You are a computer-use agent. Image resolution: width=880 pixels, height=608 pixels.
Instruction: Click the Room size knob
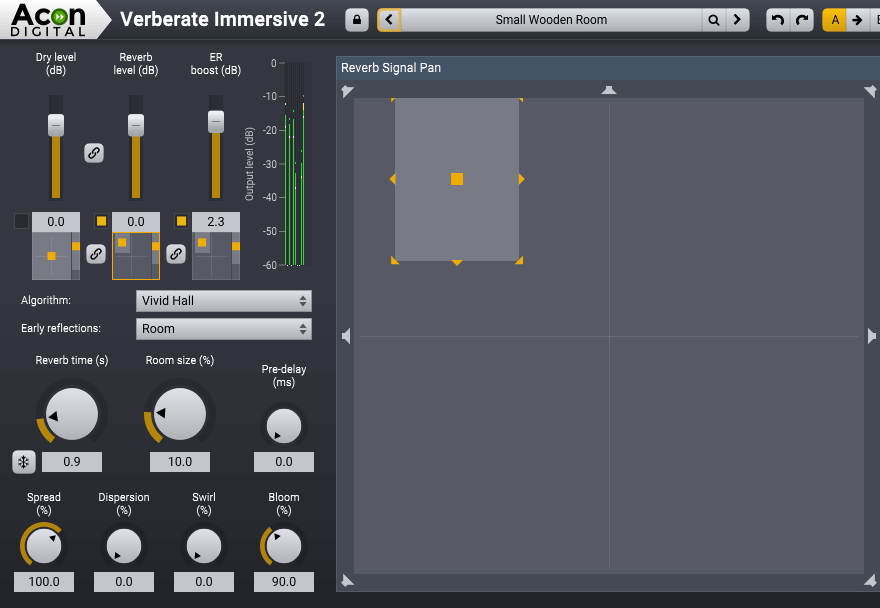(x=180, y=414)
